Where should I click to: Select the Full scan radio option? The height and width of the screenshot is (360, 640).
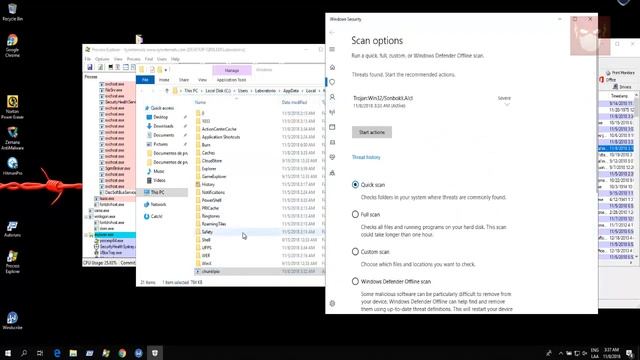point(355,214)
